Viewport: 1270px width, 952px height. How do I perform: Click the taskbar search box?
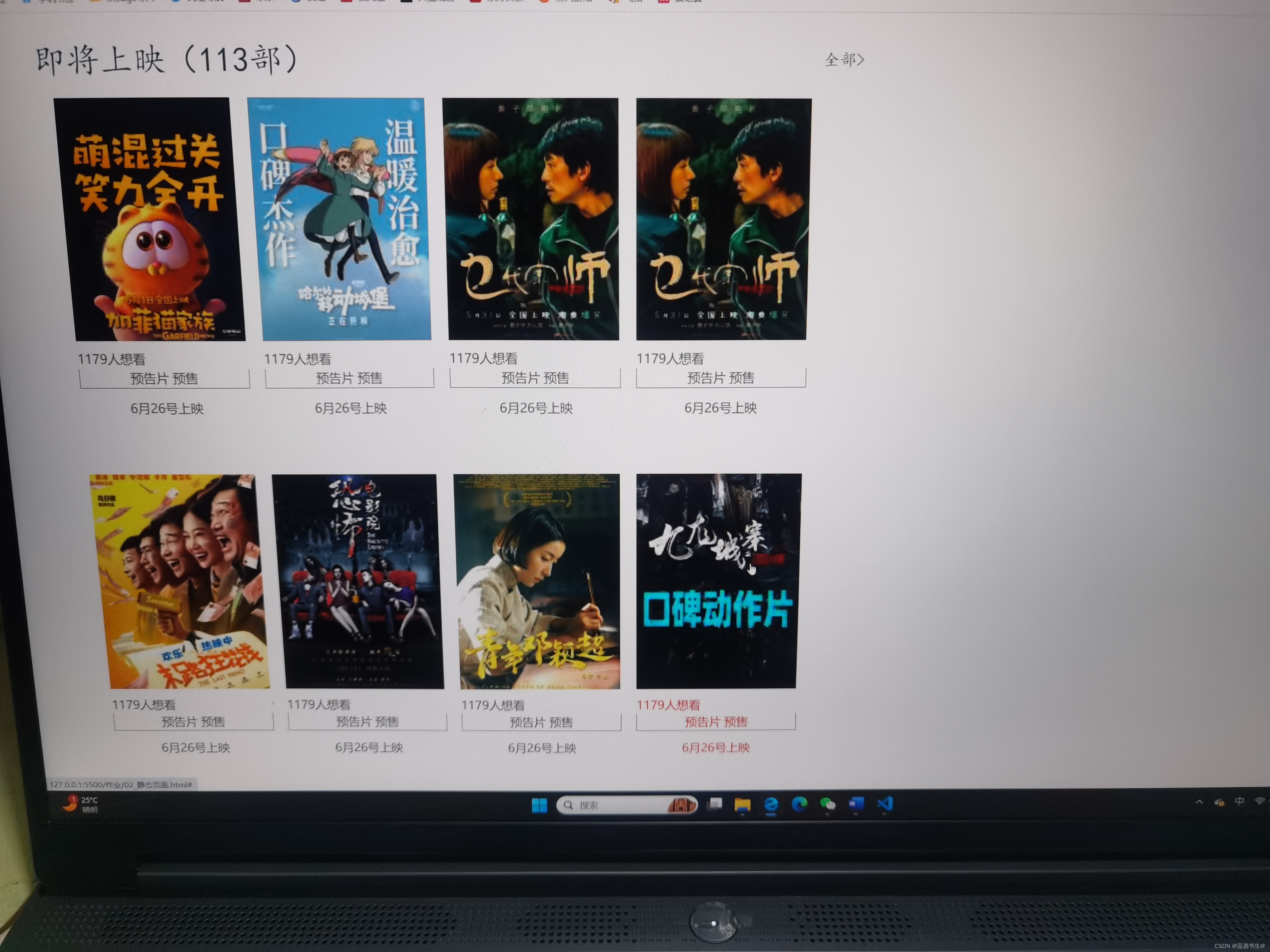627,805
